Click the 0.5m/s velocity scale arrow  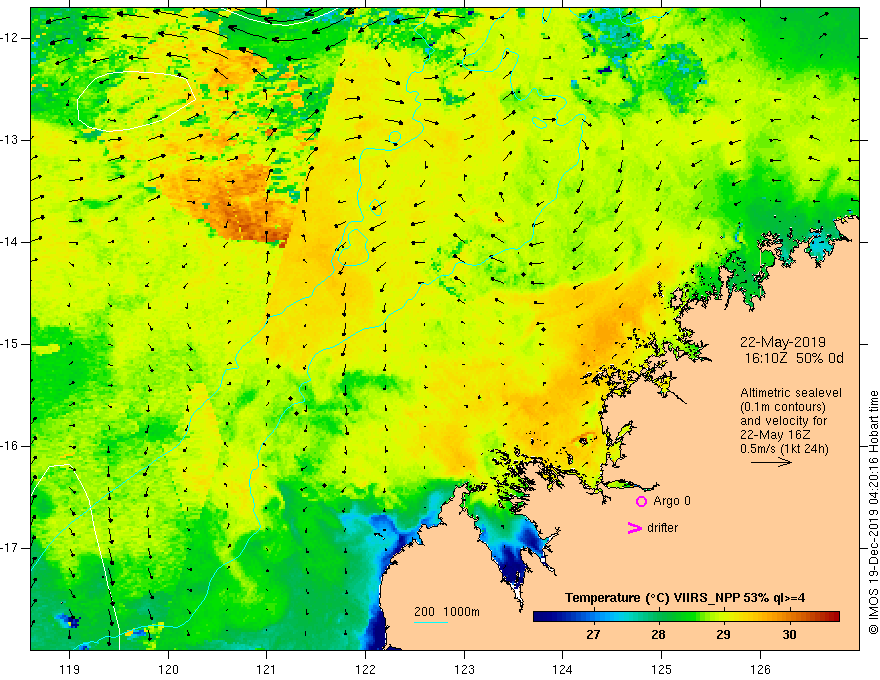click(771, 462)
